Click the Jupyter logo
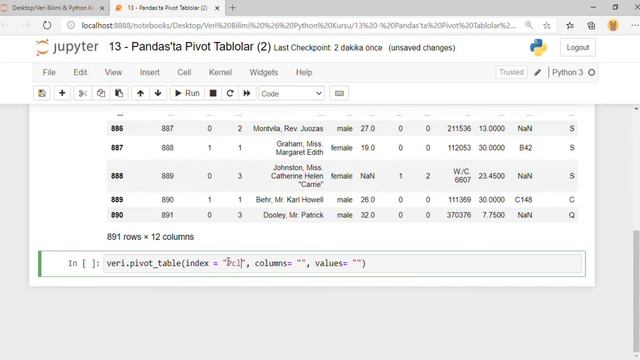The height and width of the screenshot is (360, 640). 67,47
